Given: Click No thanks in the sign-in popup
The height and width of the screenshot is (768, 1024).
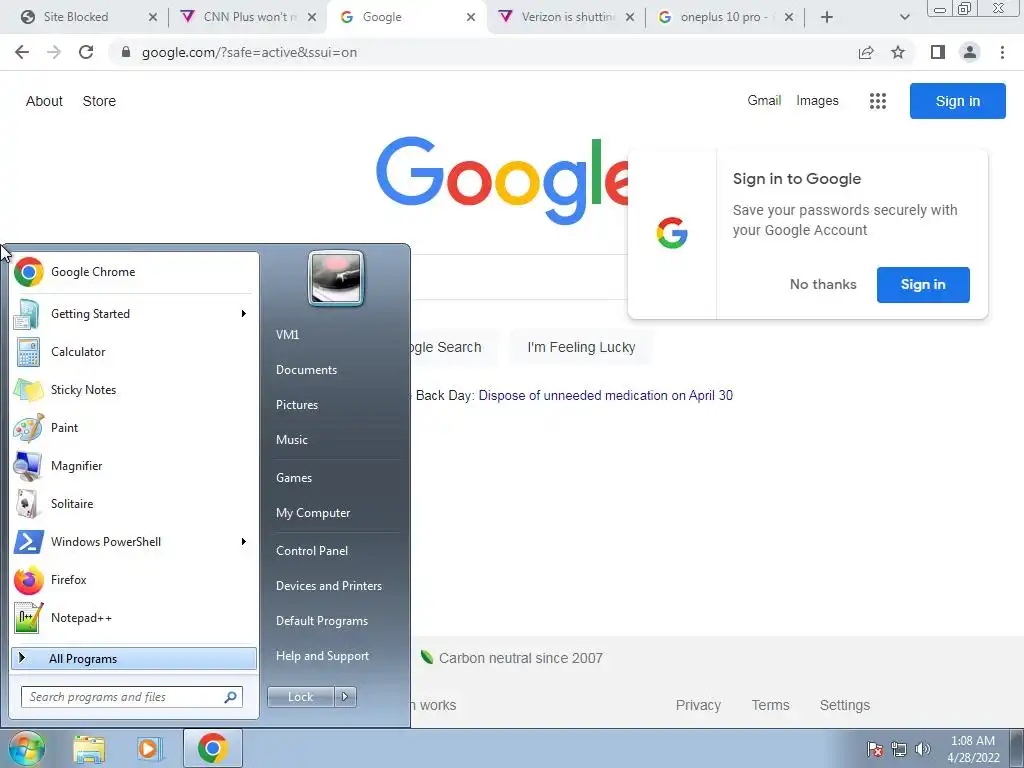Looking at the screenshot, I should (823, 285).
